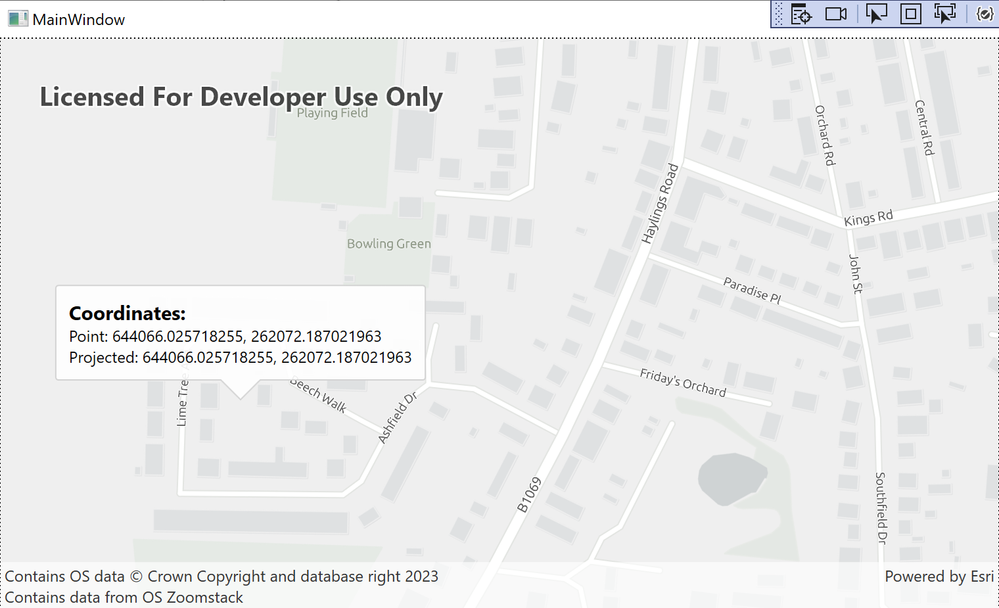Click the Central Rd street label
This screenshot has height=608, width=999.
[924, 127]
